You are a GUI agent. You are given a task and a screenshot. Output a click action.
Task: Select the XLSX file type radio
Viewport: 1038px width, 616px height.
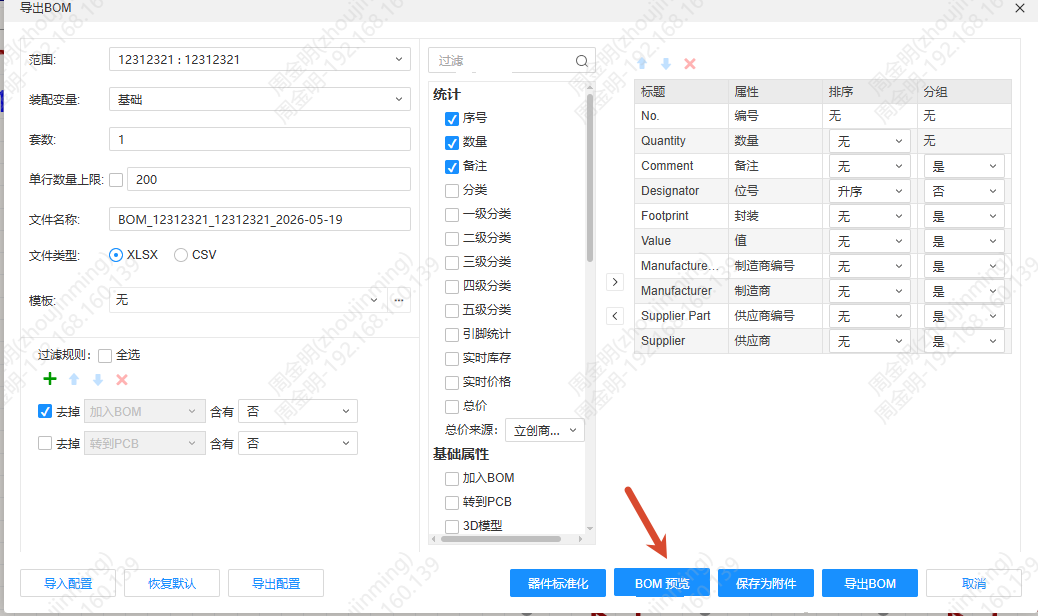tap(116, 255)
